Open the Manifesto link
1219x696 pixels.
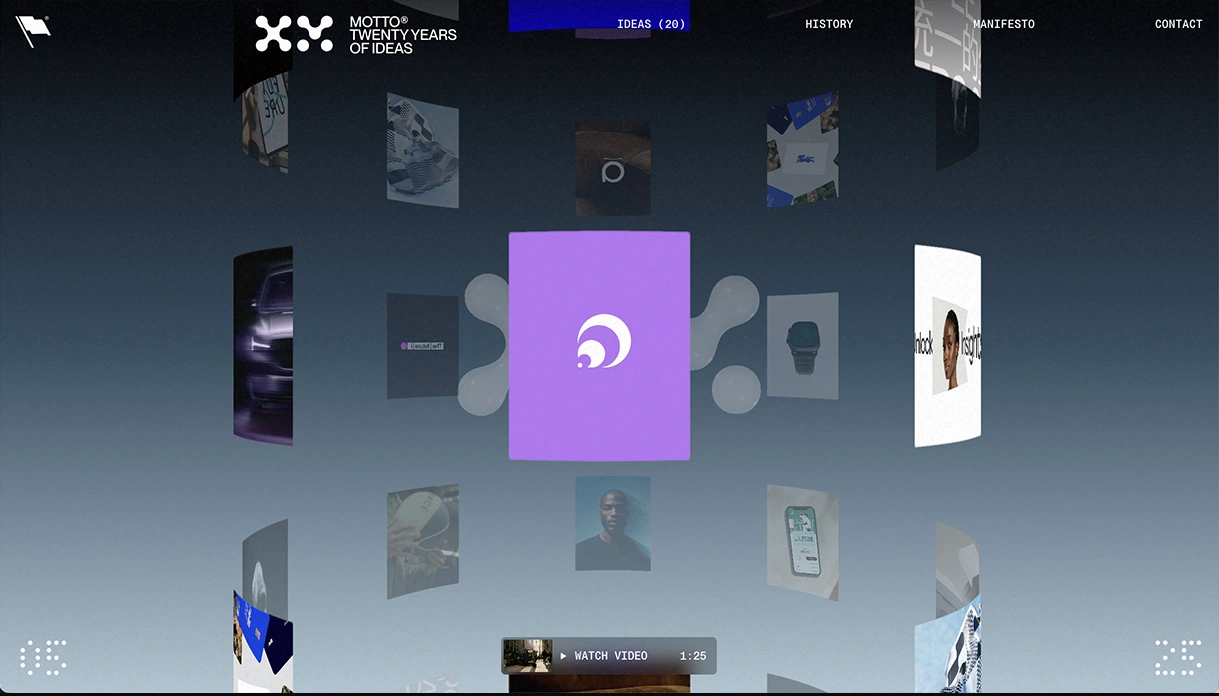tap(1004, 24)
